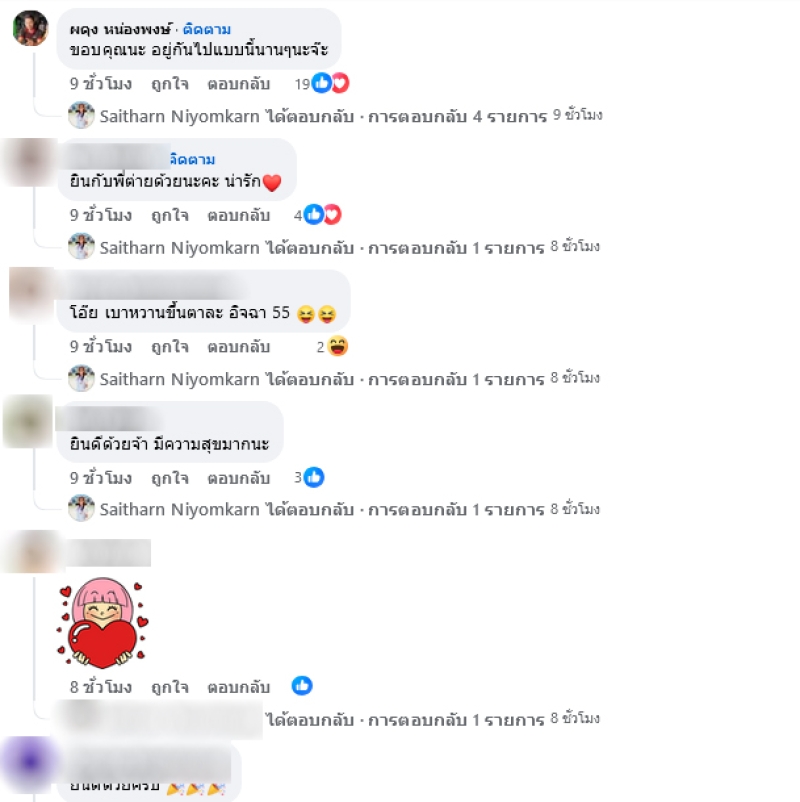This screenshot has width=800, height=802.
Task: Open ผดุง หน่องพงษ์ profile picture
Action: click(x=30, y=28)
